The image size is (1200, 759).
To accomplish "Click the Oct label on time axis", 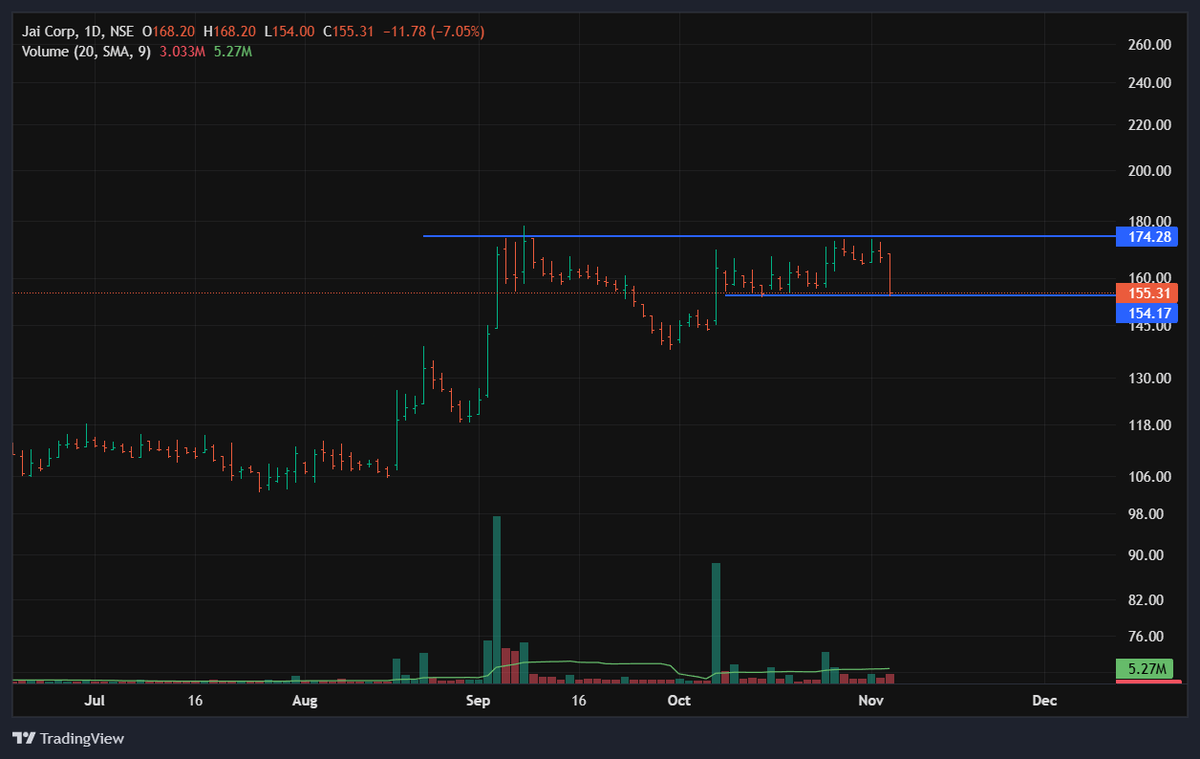I will pos(679,701).
